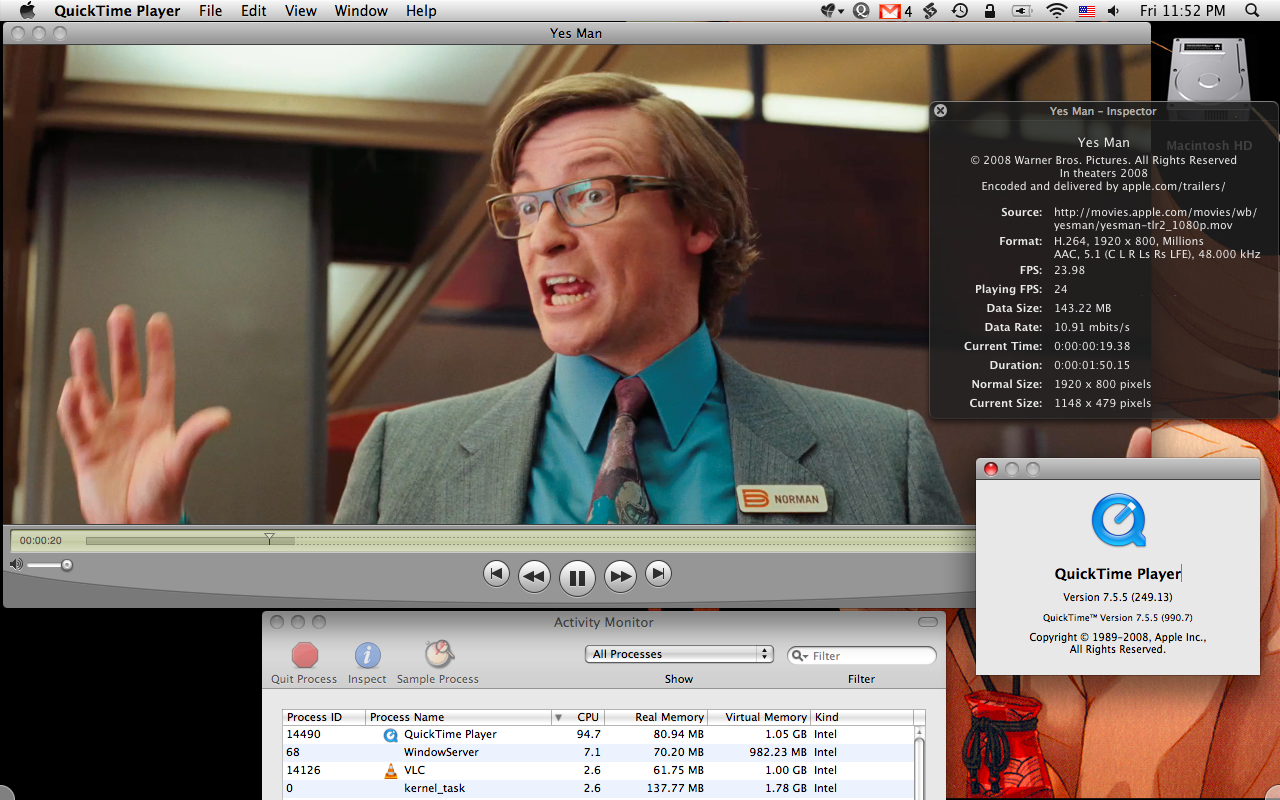Select the QuickTime Player process row
This screenshot has width=1280, height=800.
[598, 734]
